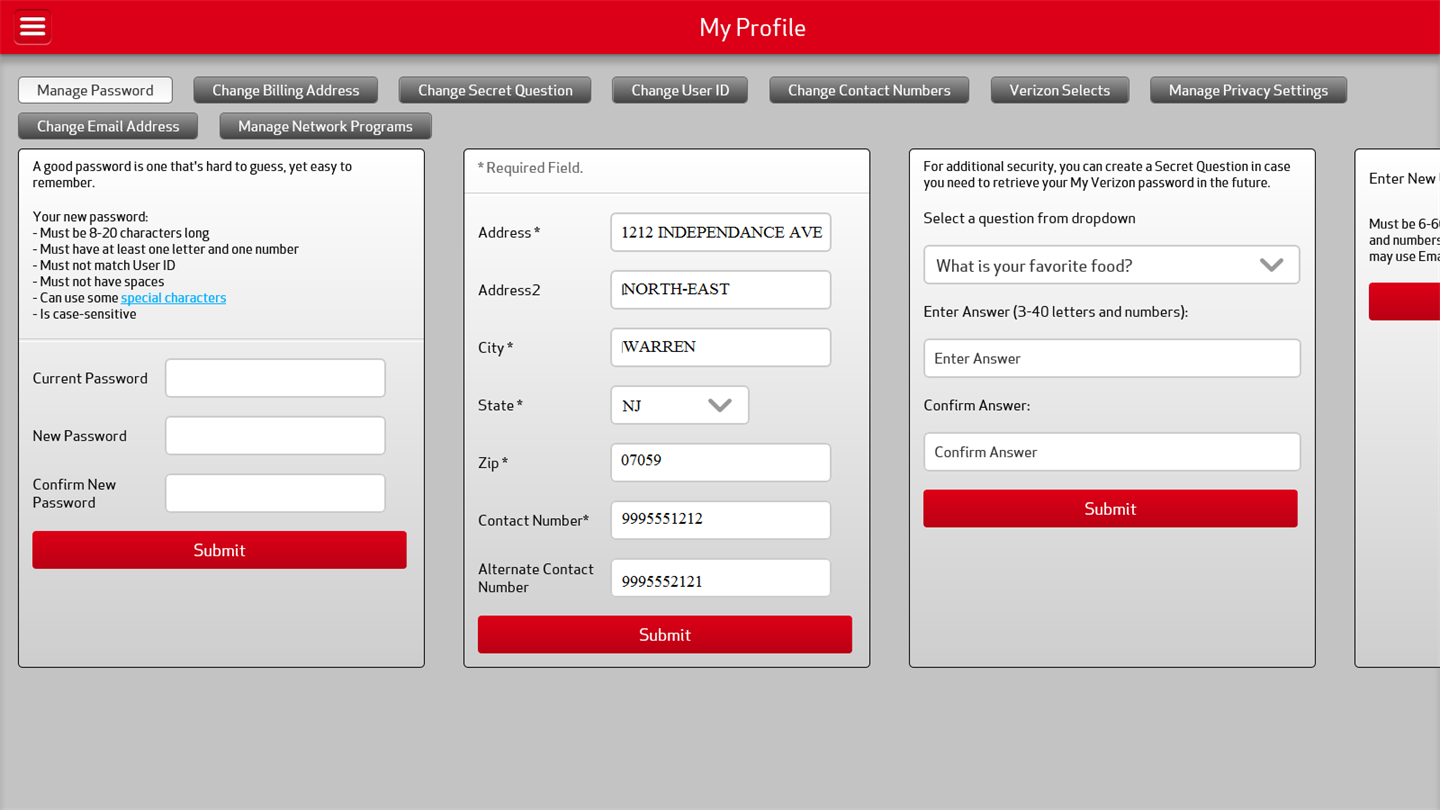Open the Change Email Address tab
Image resolution: width=1440 pixels, height=810 pixels.
(x=108, y=126)
